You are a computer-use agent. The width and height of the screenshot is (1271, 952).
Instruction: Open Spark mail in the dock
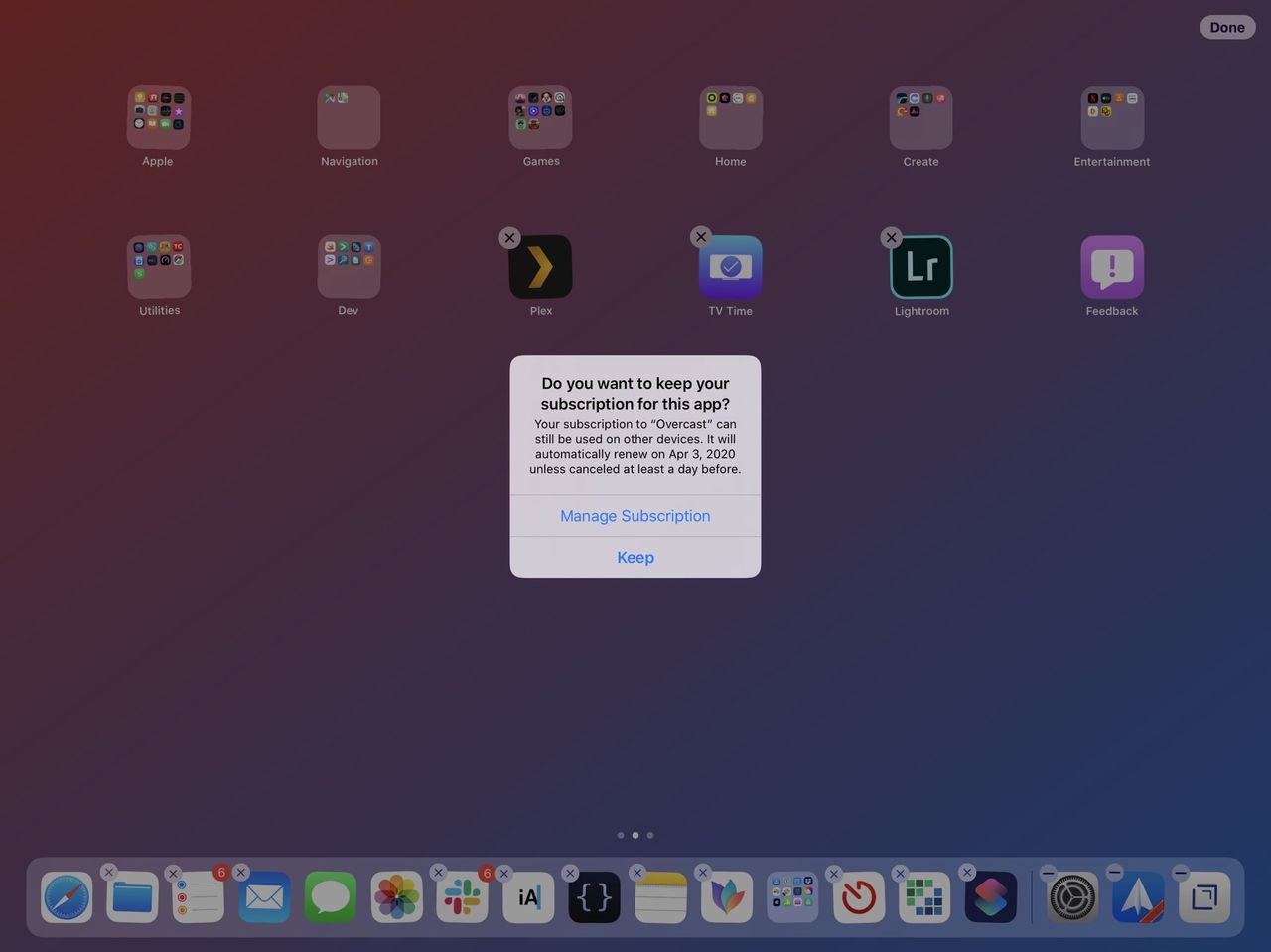(x=1138, y=896)
